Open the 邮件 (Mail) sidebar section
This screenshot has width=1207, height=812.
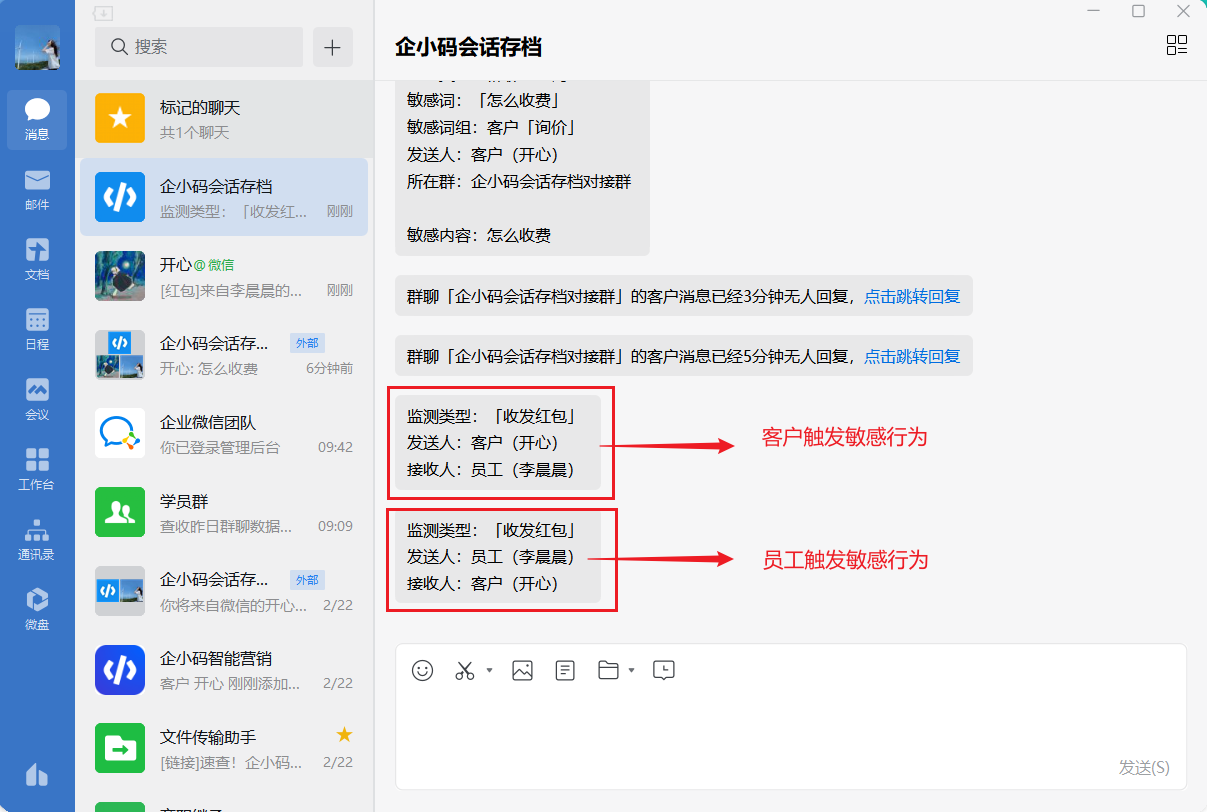click(x=37, y=190)
